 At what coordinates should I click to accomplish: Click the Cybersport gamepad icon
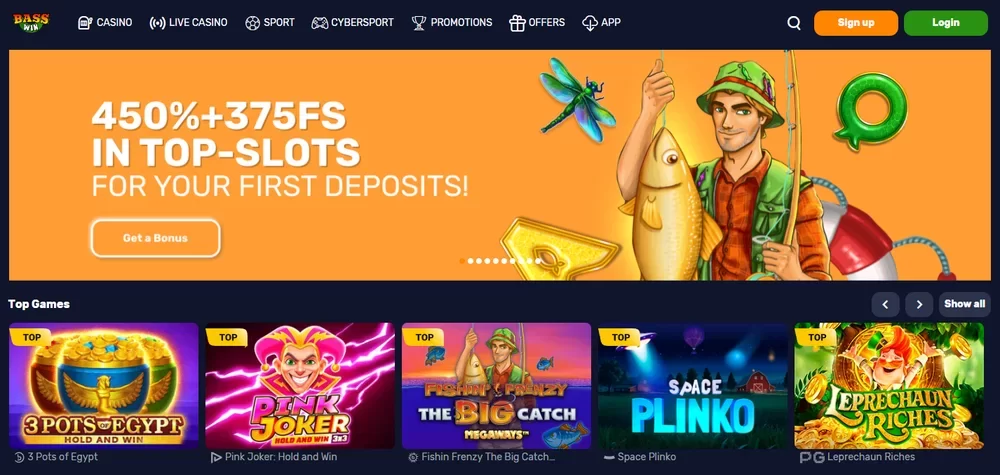[320, 23]
